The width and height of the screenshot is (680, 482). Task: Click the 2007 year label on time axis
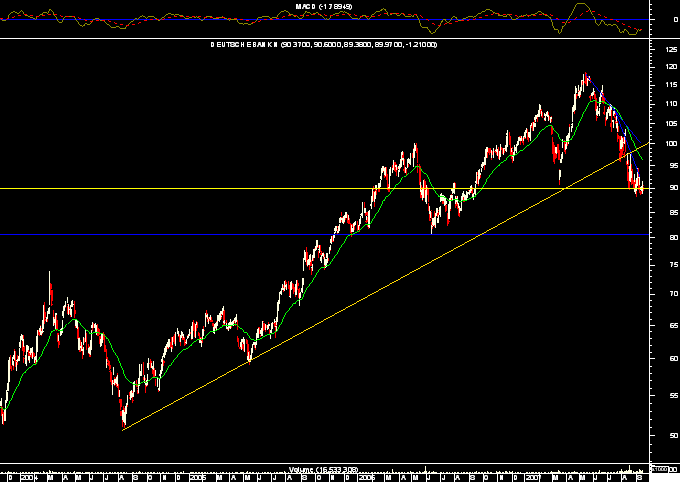(533, 478)
